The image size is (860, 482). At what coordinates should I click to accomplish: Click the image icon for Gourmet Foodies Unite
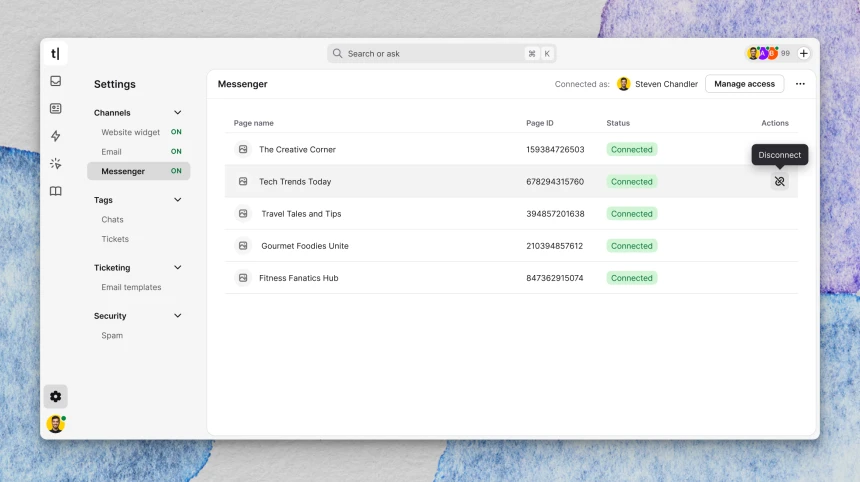click(x=243, y=246)
